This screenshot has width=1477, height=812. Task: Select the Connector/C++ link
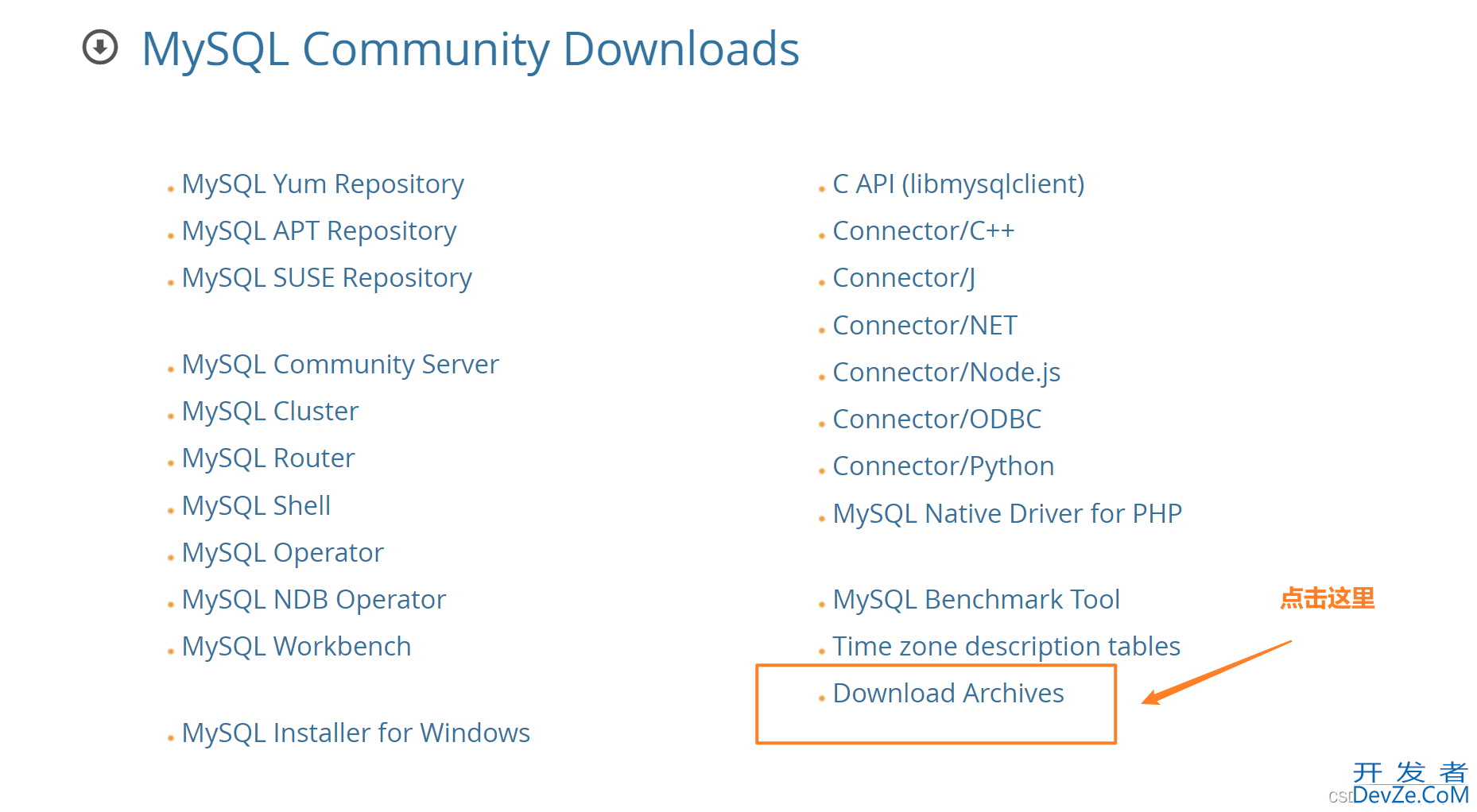coord(924,231)
